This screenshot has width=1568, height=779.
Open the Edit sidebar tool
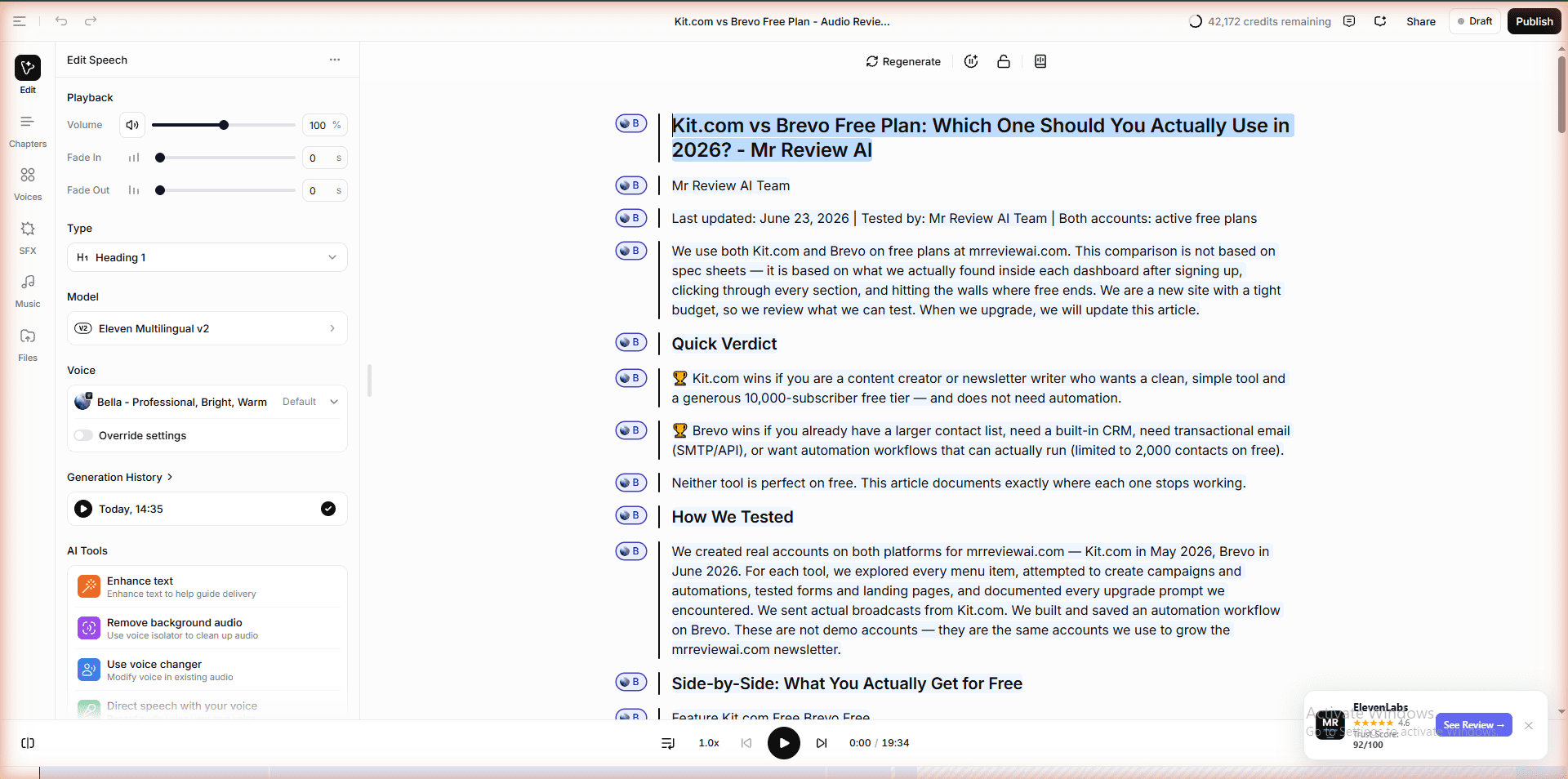pos(28,74)
